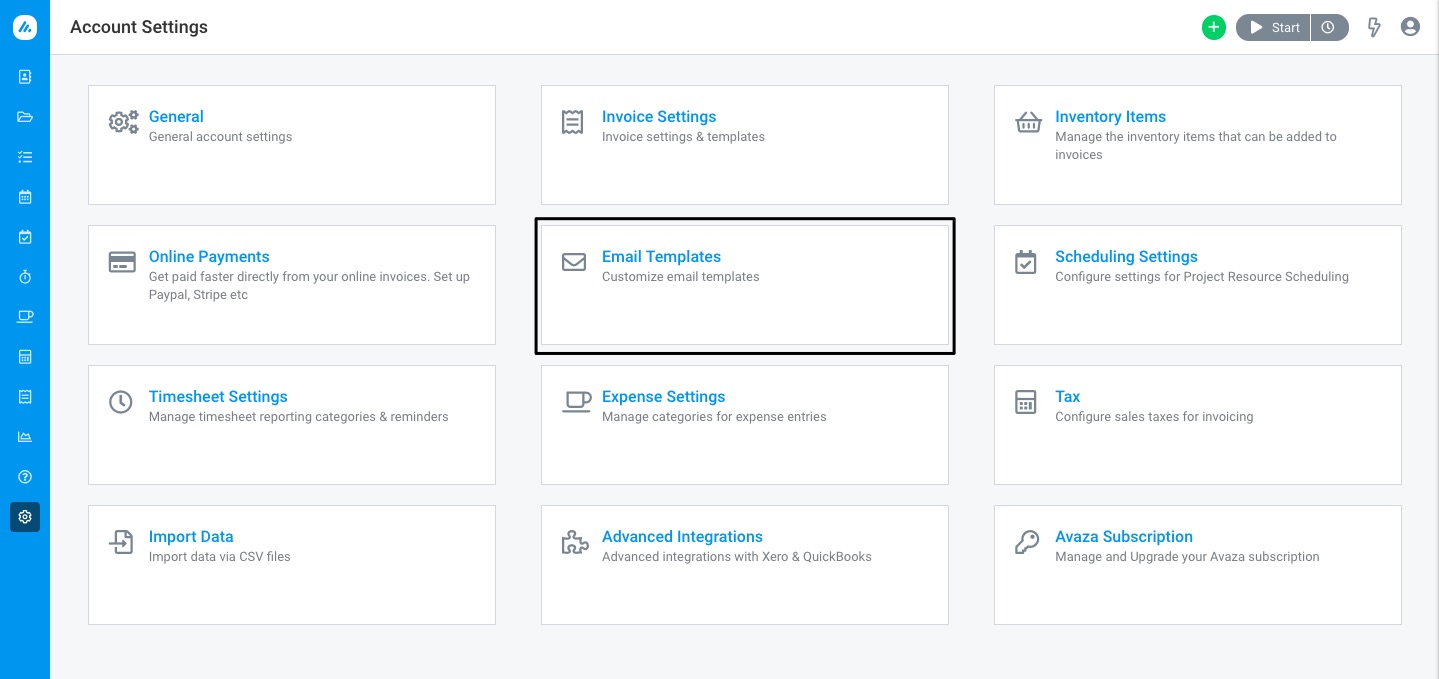The height and width of the screenshot is (679, 1439).
Task: Click 'Configure sales taxes for invoicing' text
Action: click(x=1154, y=417)
